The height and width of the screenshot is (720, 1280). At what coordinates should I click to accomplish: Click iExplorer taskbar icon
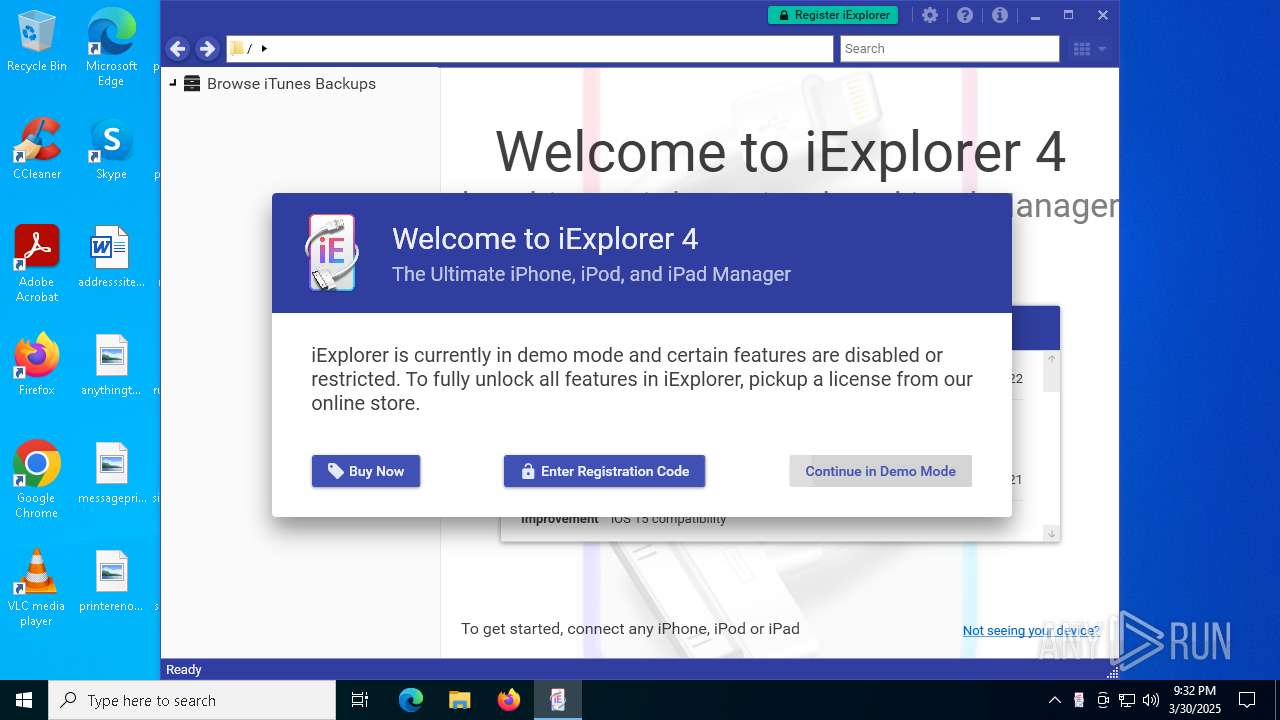pyautogui.click(x=558, y=700)
